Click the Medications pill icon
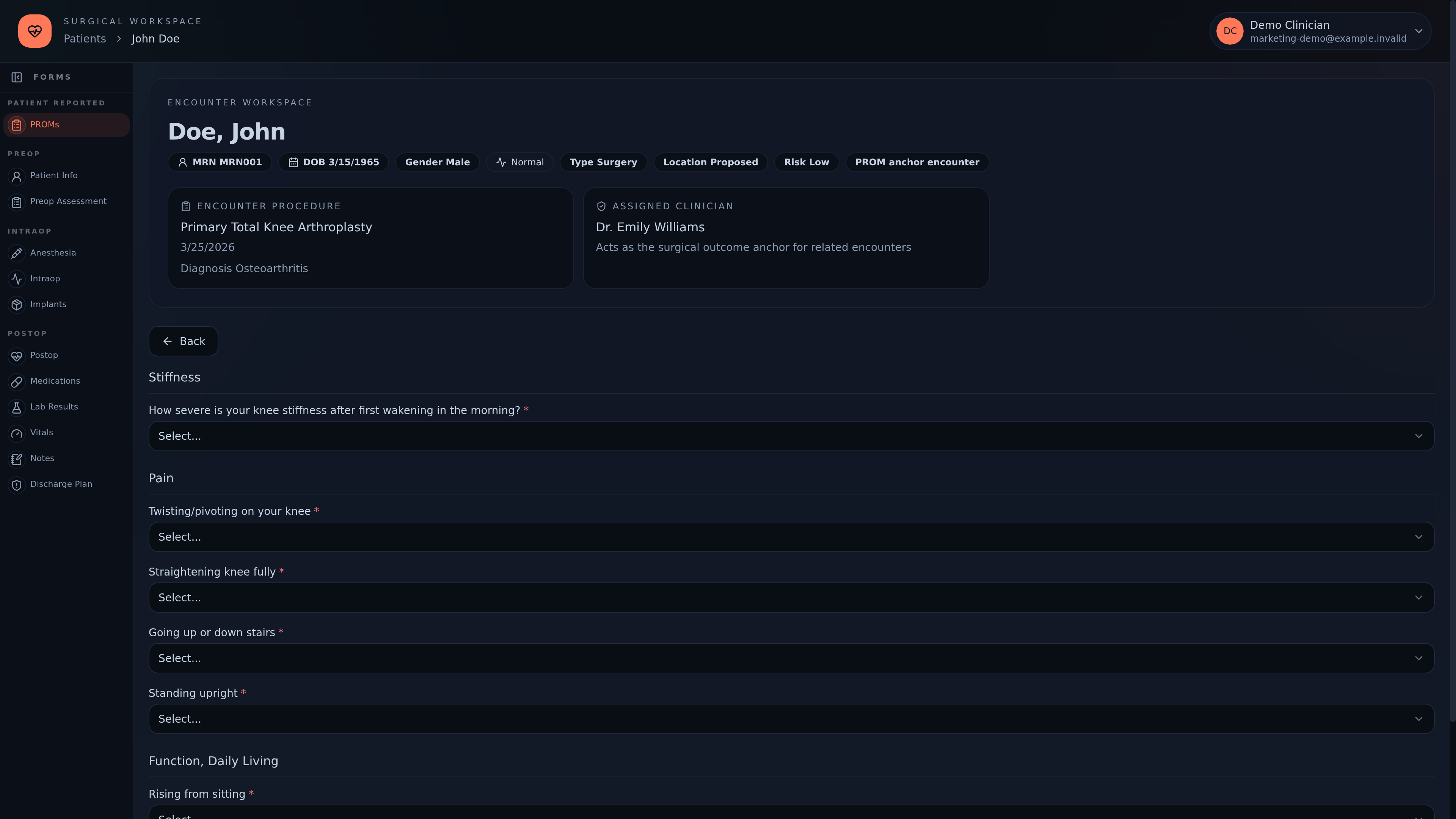The height and width of the screenshot is (819, 1456). (x=17, y=381)
